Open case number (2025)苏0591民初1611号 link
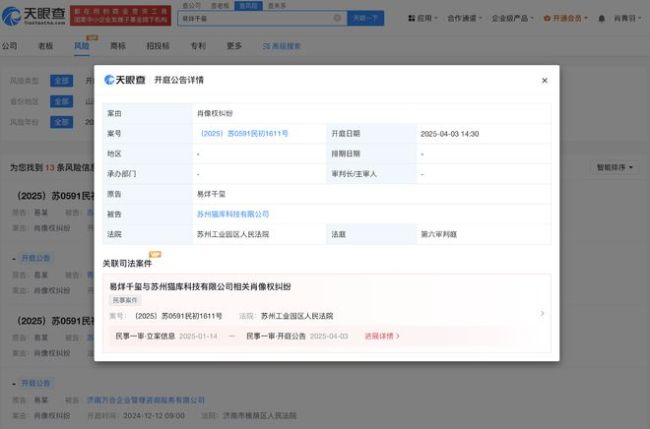The height and width of the screenshot is (429, 650). [243, 133]
